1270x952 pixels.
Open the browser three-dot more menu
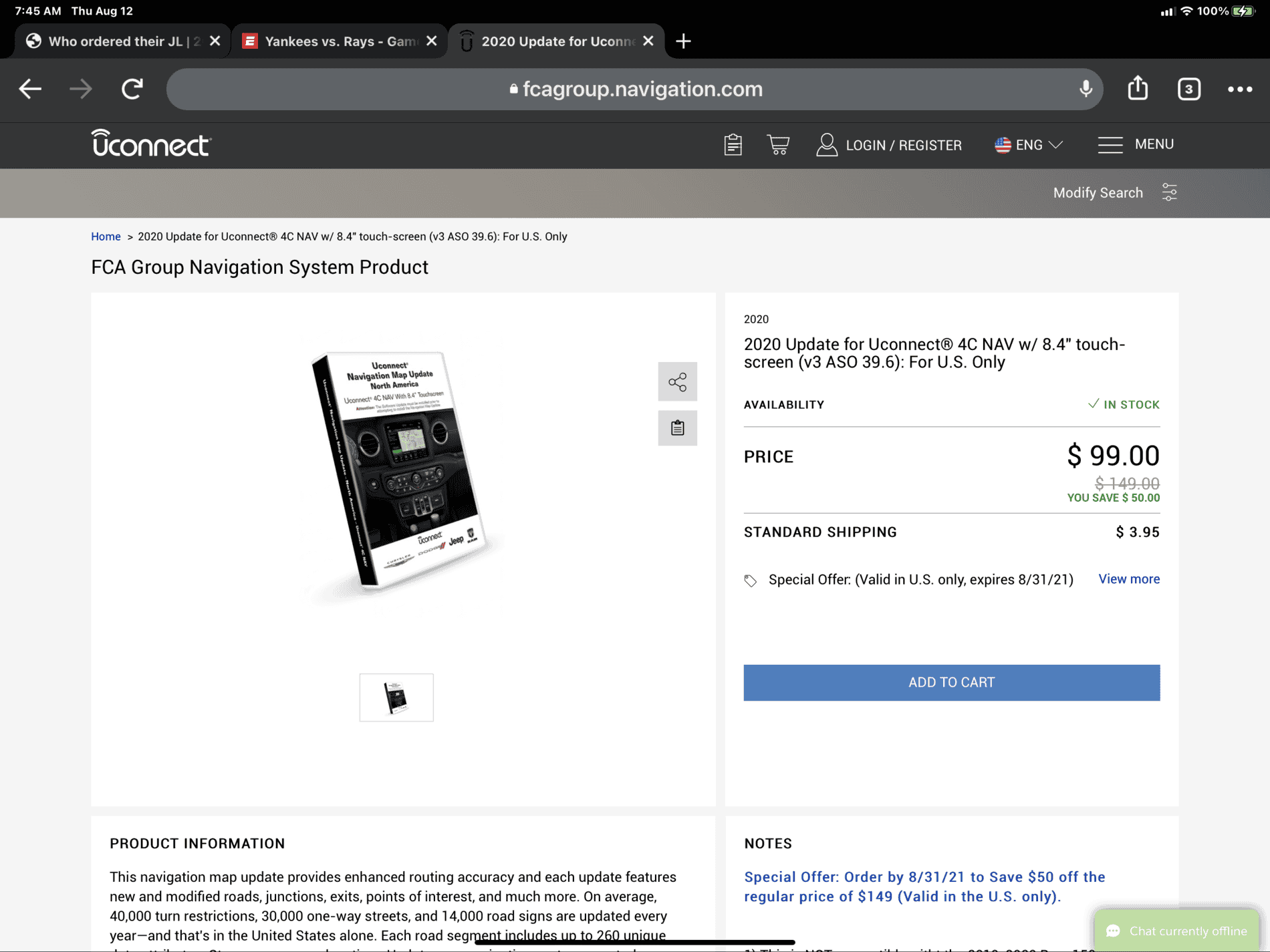tap(1240, 89)
